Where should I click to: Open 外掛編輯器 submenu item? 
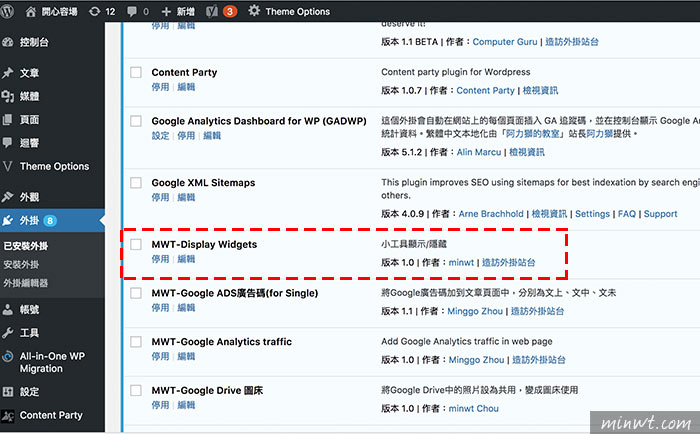click(25, 283)
